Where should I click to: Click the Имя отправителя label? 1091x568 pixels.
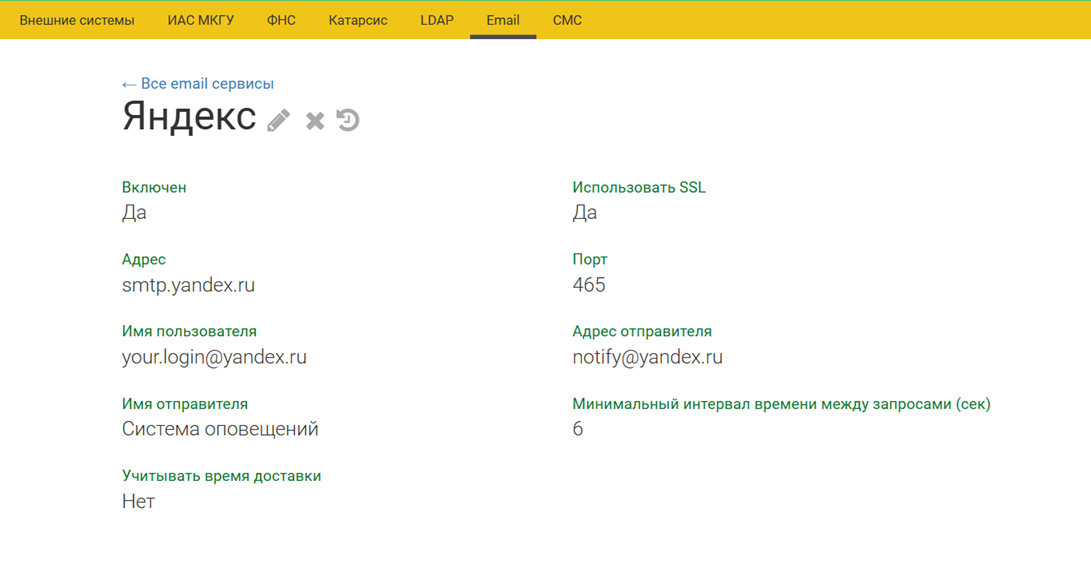(x=184, y=404)
